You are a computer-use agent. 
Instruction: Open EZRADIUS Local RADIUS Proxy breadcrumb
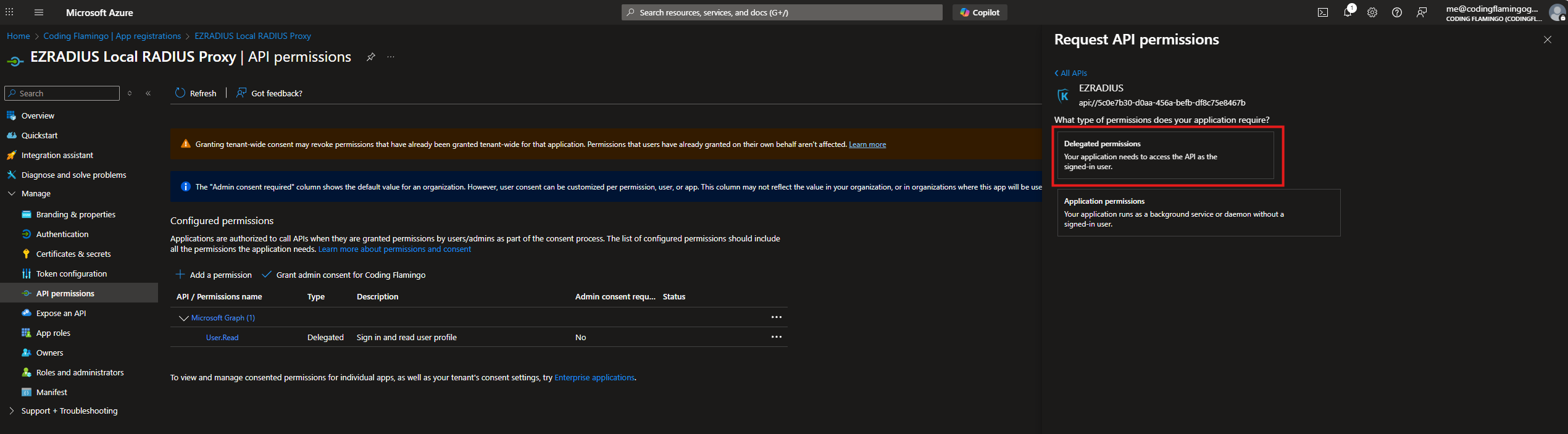pos(252,36)
